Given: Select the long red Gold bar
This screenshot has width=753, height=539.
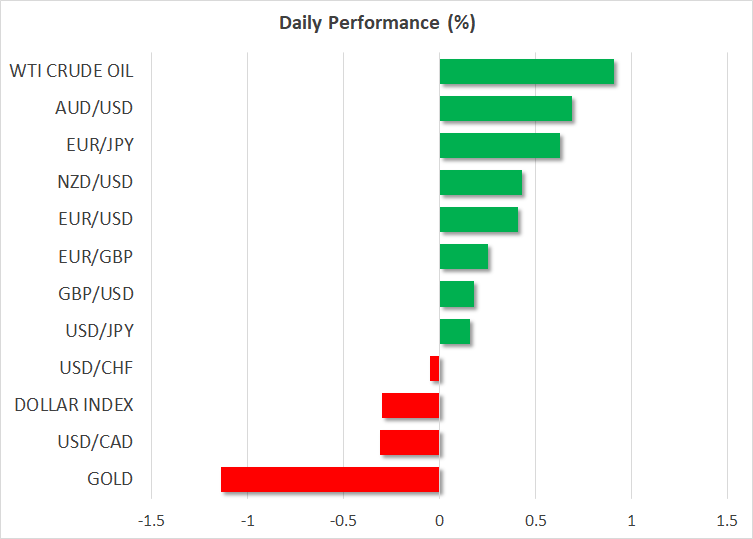Looking at the screenshot, I should 330,479.
